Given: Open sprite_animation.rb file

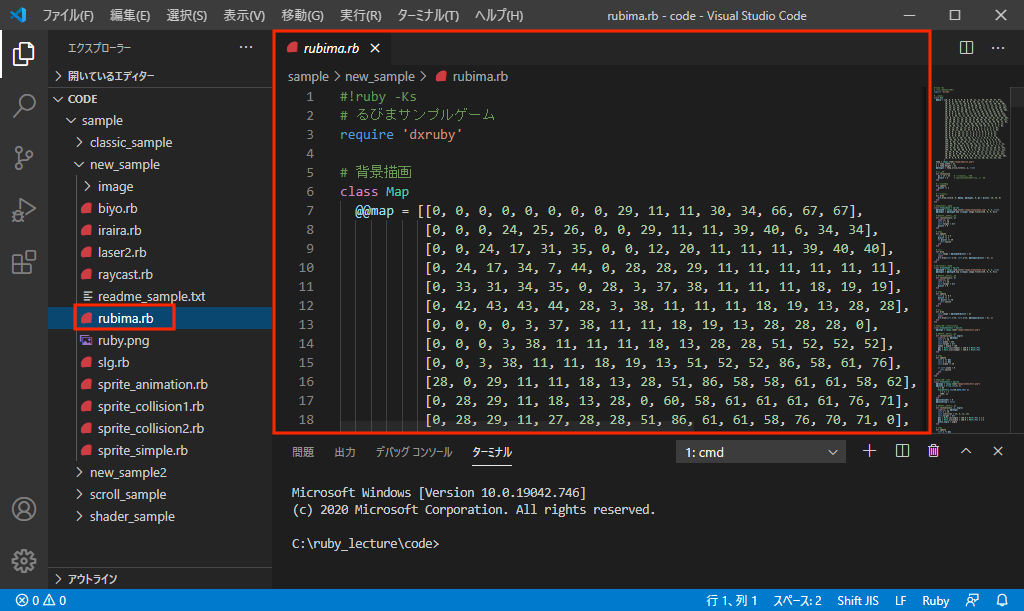Looking at the screenshot, I should (160, 384).
